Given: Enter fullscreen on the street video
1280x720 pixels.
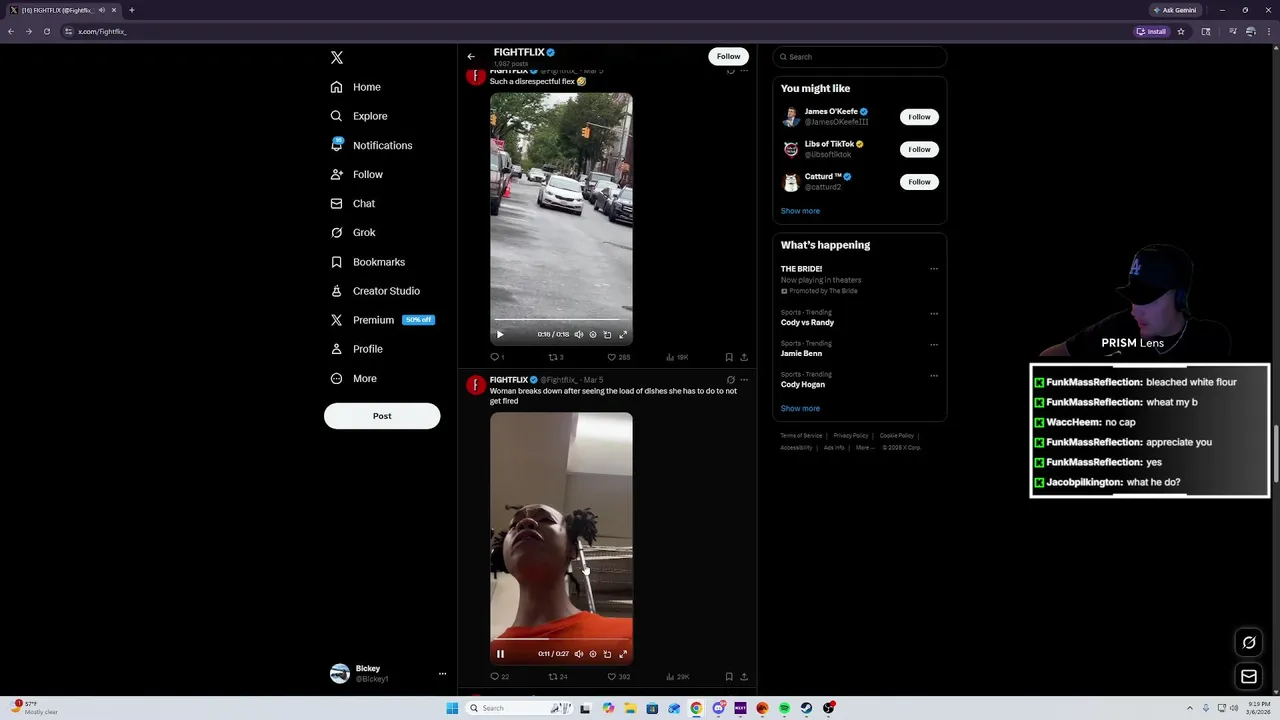Looking at the screenshot, I should [x=623, y=334].
